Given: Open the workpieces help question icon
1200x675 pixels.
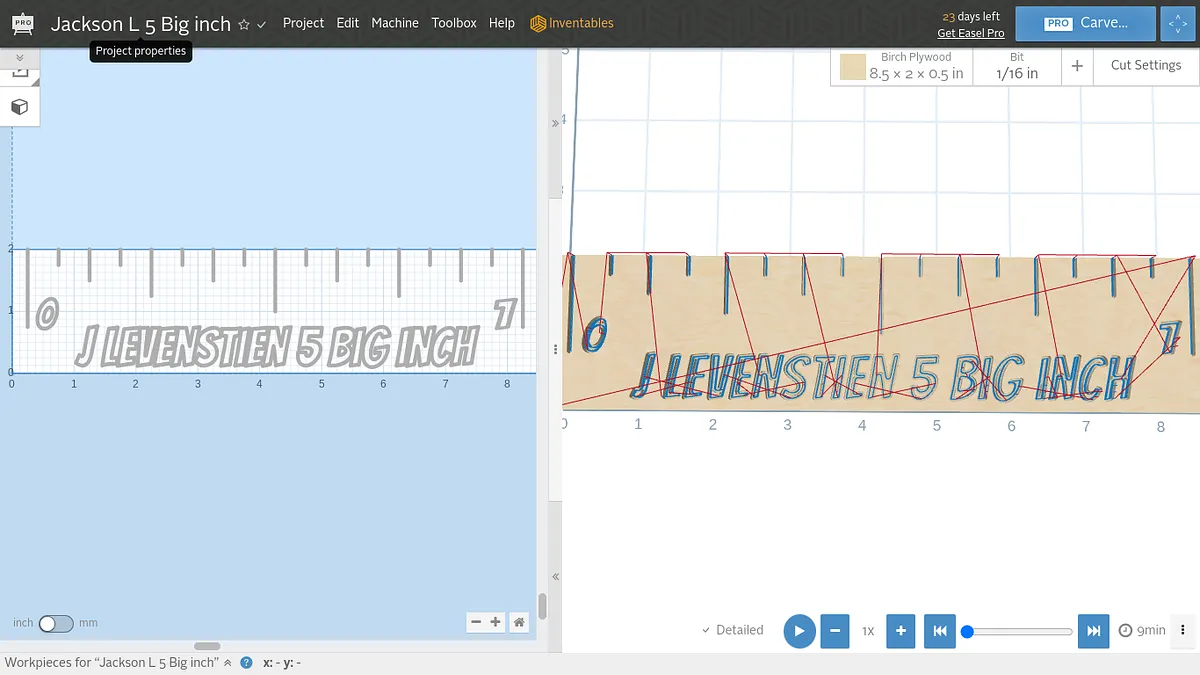Looking at the screenshot, I should point(246,662).
